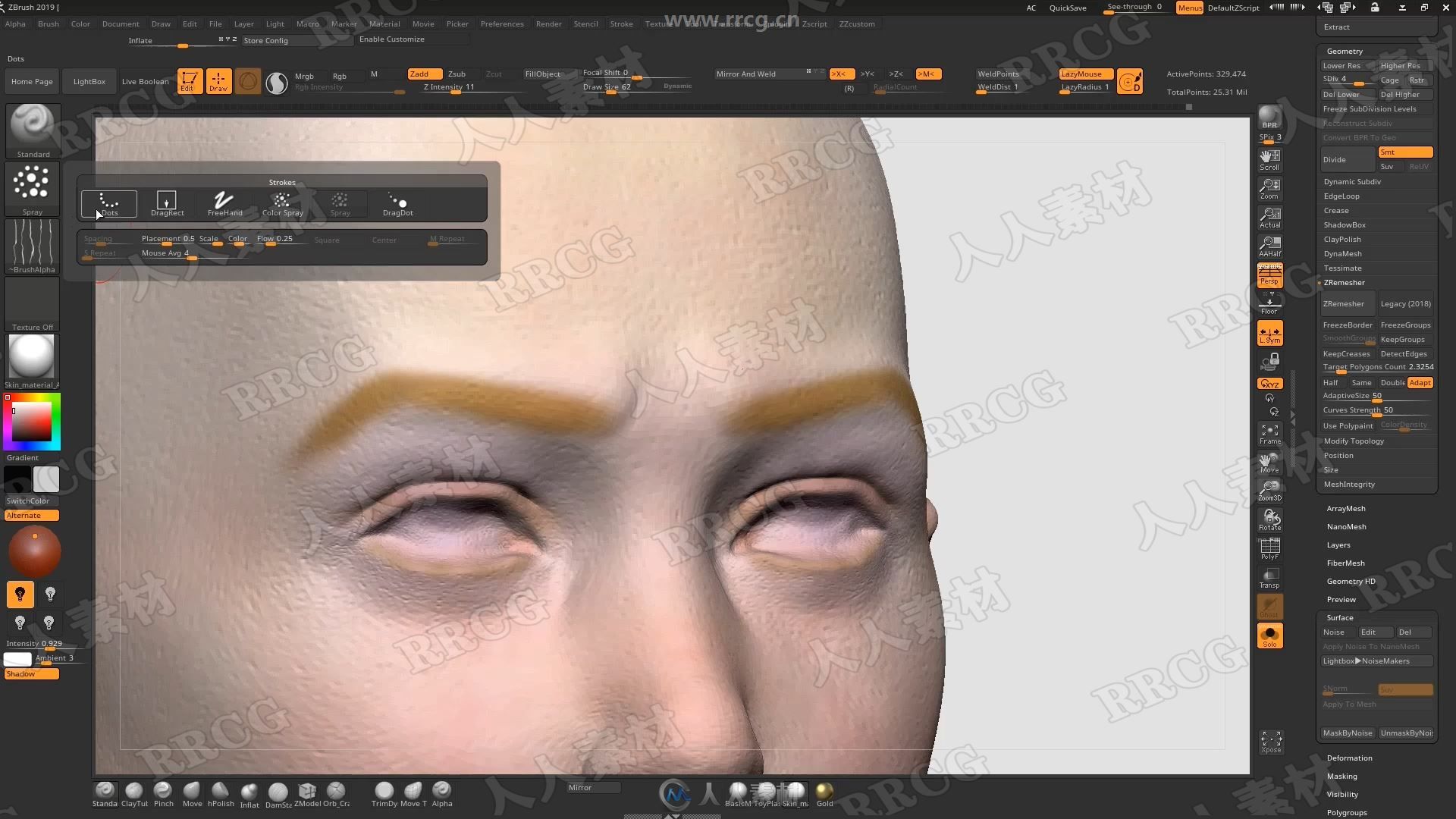Viewport: 1456px width, 819px height.
Task: Open the Render menu
Action: tap(548, 24)
